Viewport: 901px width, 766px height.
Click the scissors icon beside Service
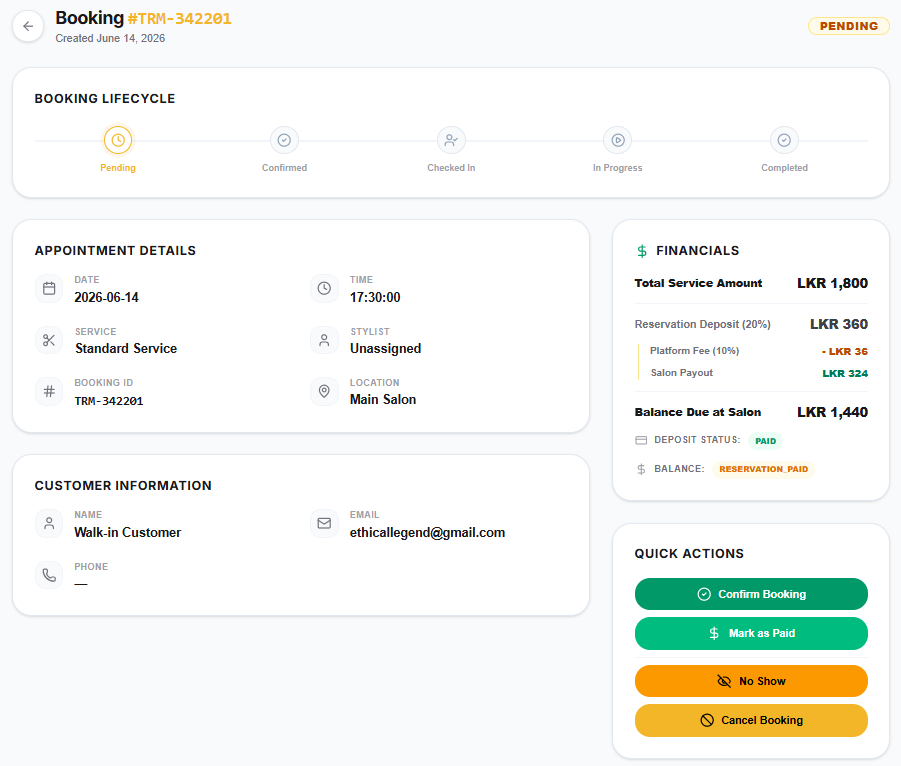[49, 340]
